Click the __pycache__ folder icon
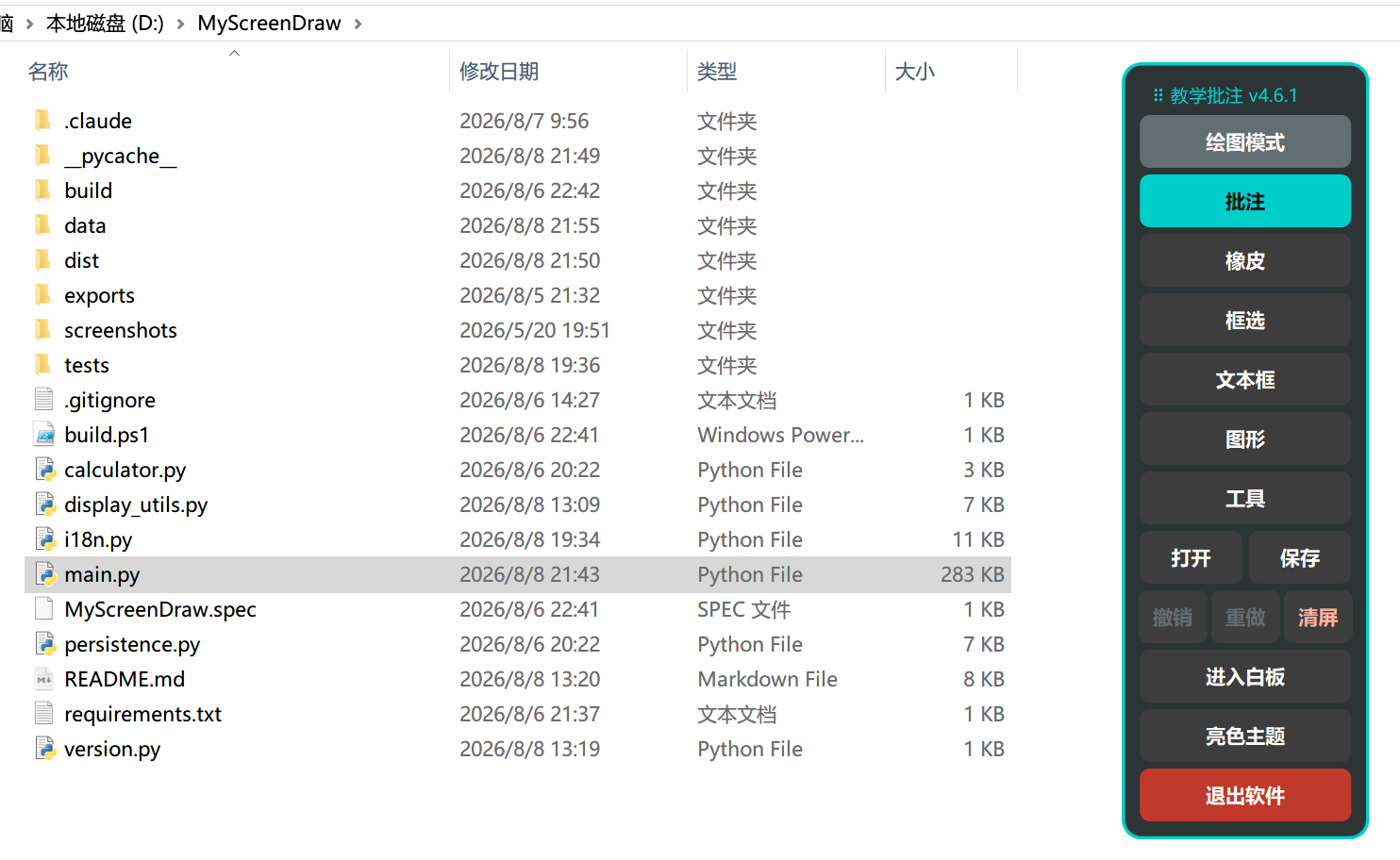Viewport: 1400px width, 860px height. pos(42,155)
